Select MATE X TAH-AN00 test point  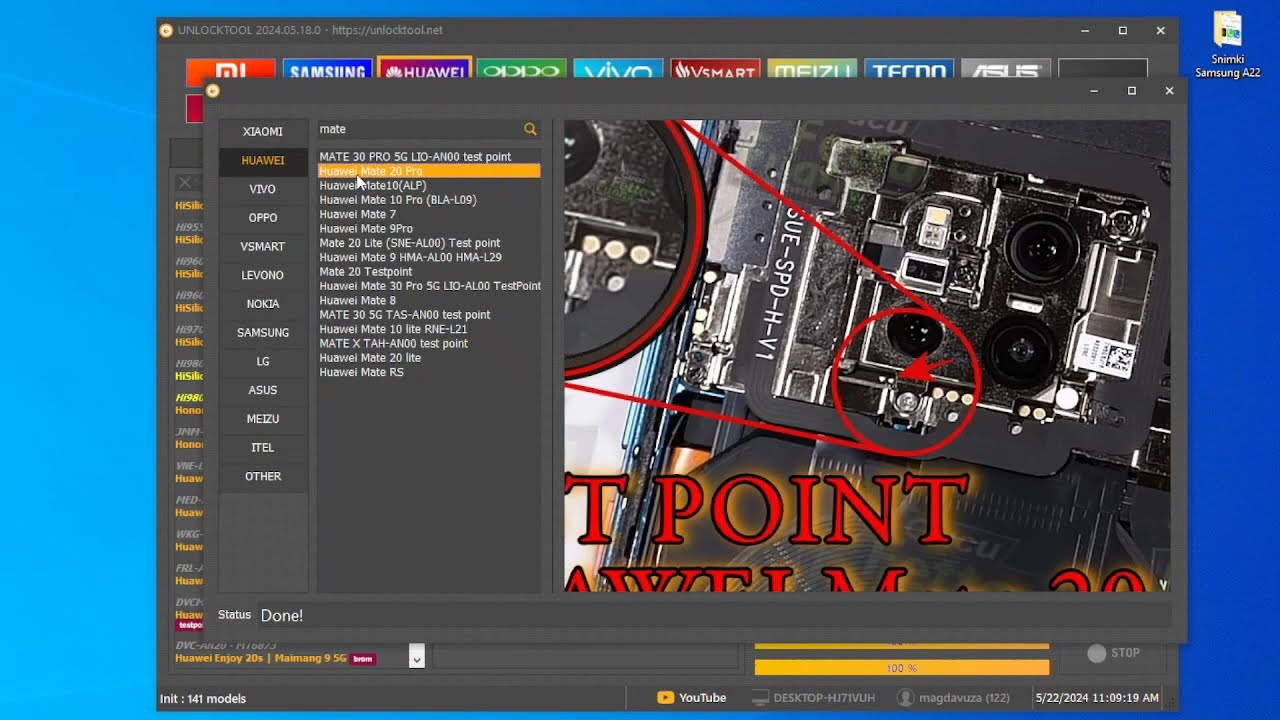coord(429,343)
